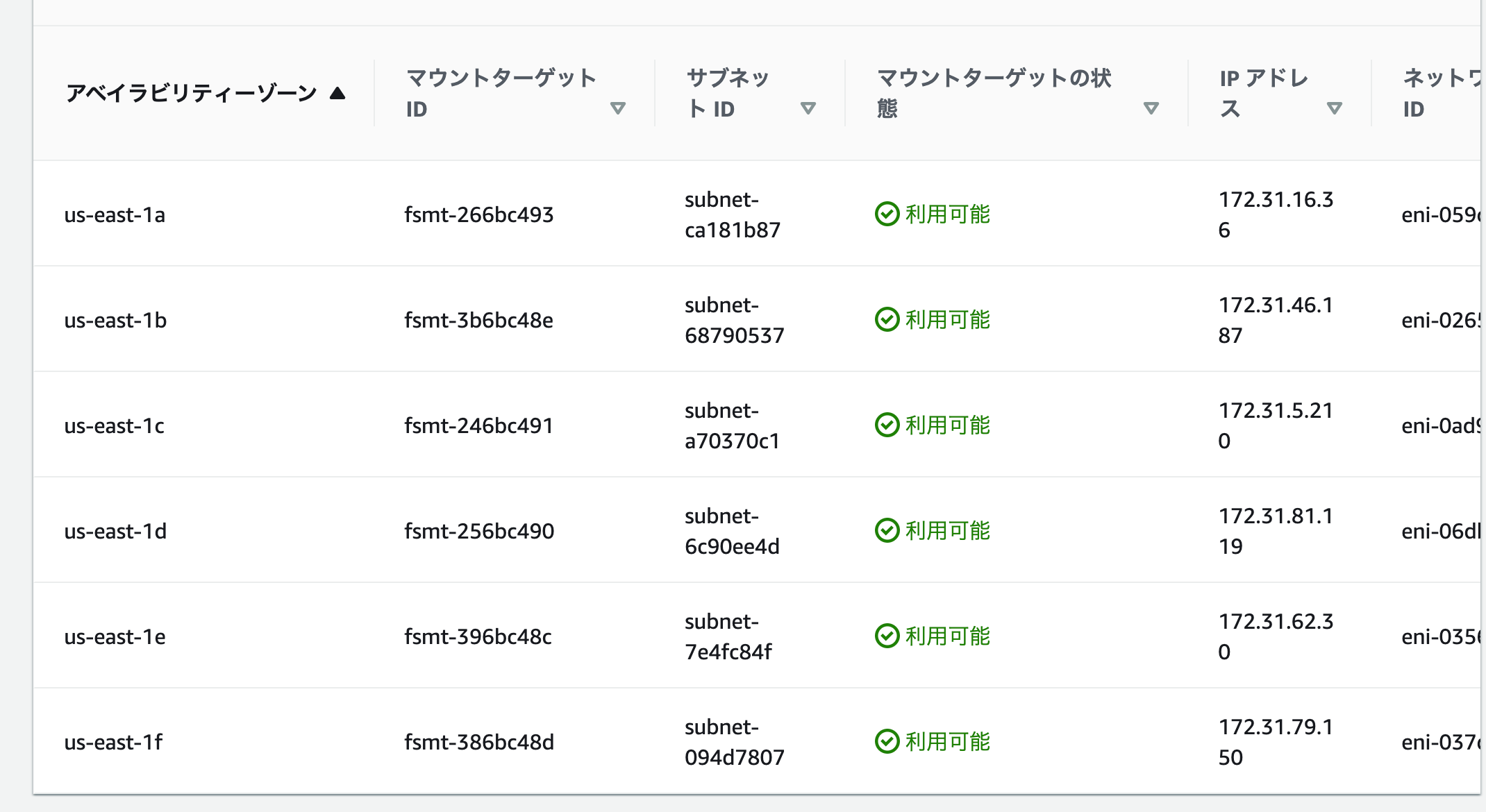The image size is (1486, 812).
Task: Click subnet-ca181b87 cell
Action: (x=733, y=215)
